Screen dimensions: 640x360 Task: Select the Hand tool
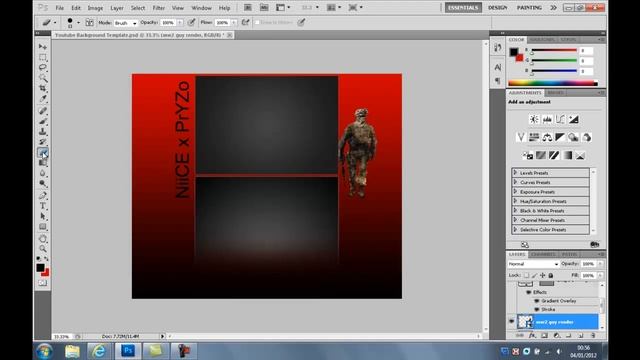[42, 238]
